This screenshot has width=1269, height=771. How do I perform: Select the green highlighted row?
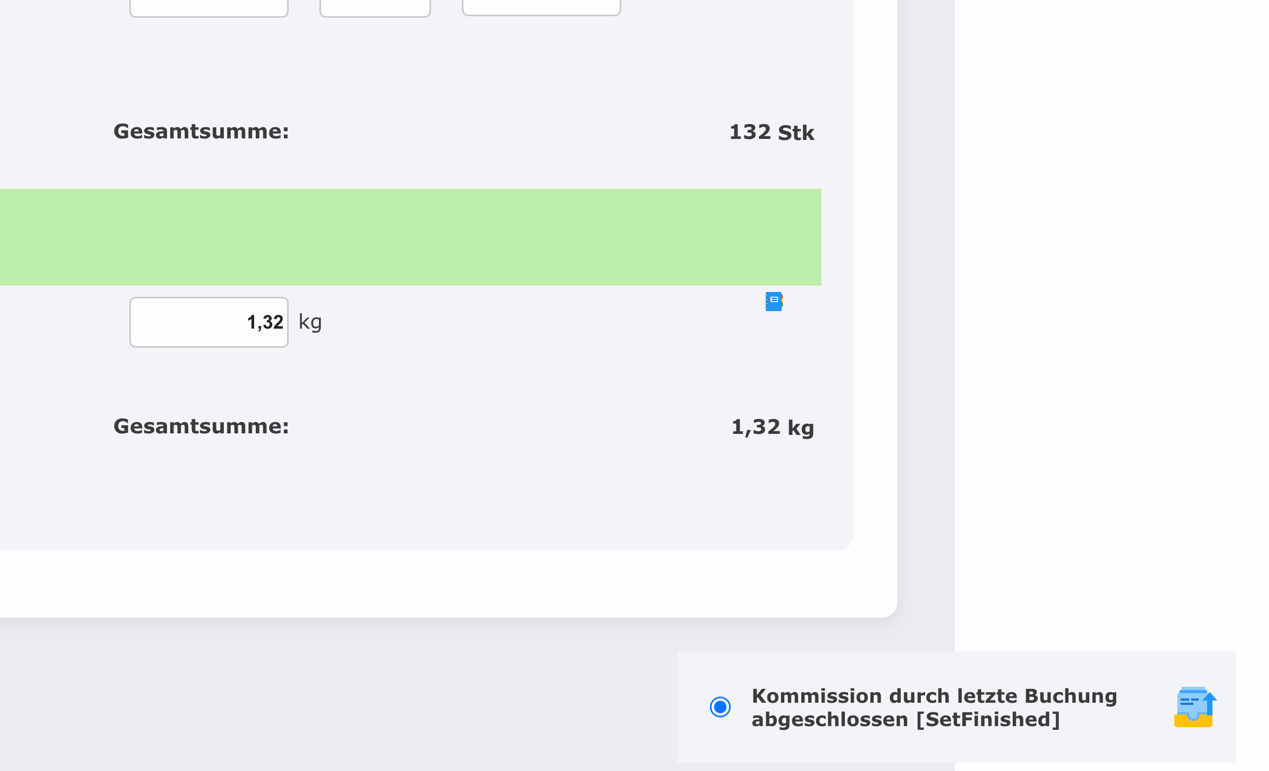point(410,236)
